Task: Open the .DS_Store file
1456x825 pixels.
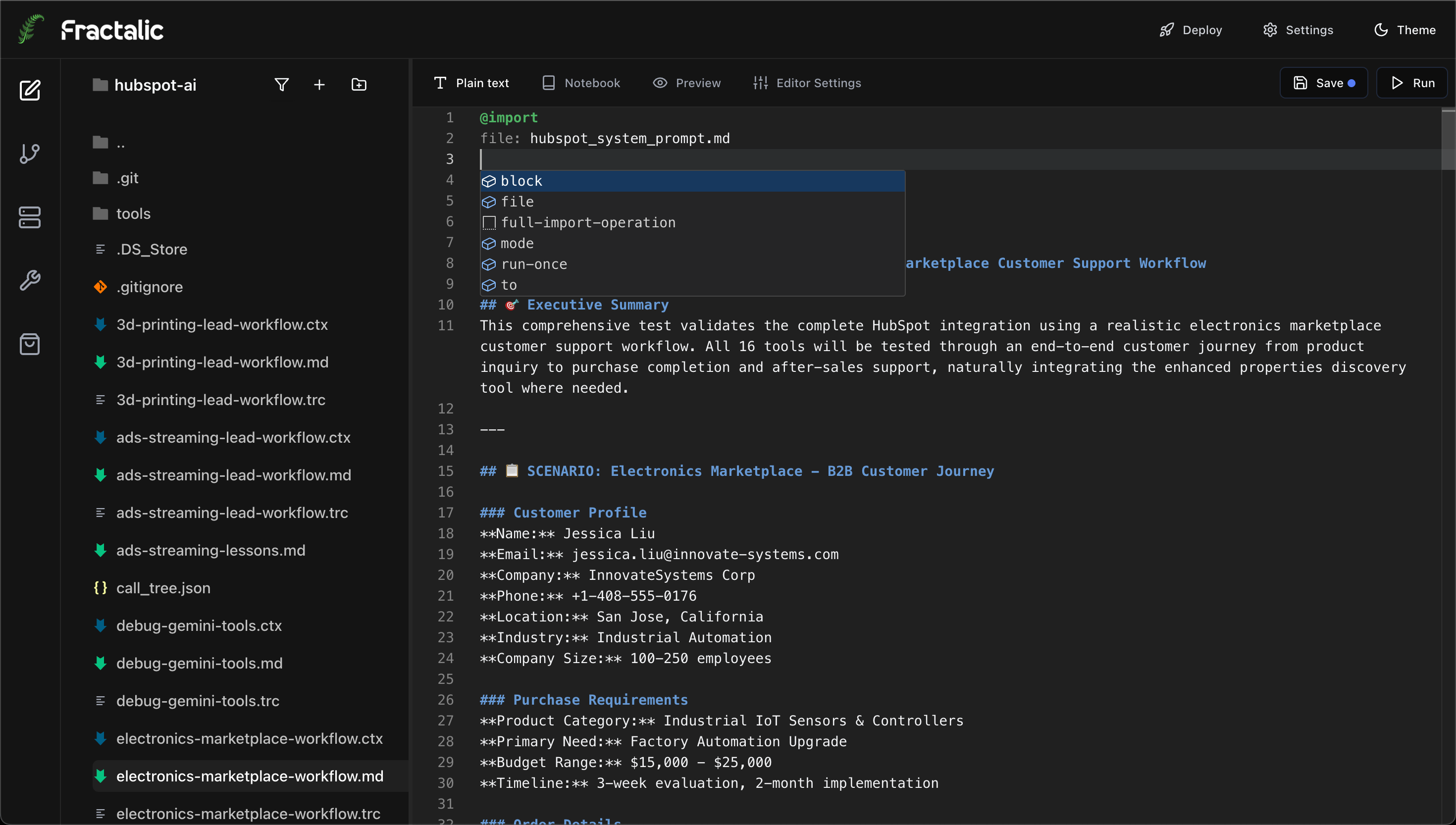Action: click(140, 249)
